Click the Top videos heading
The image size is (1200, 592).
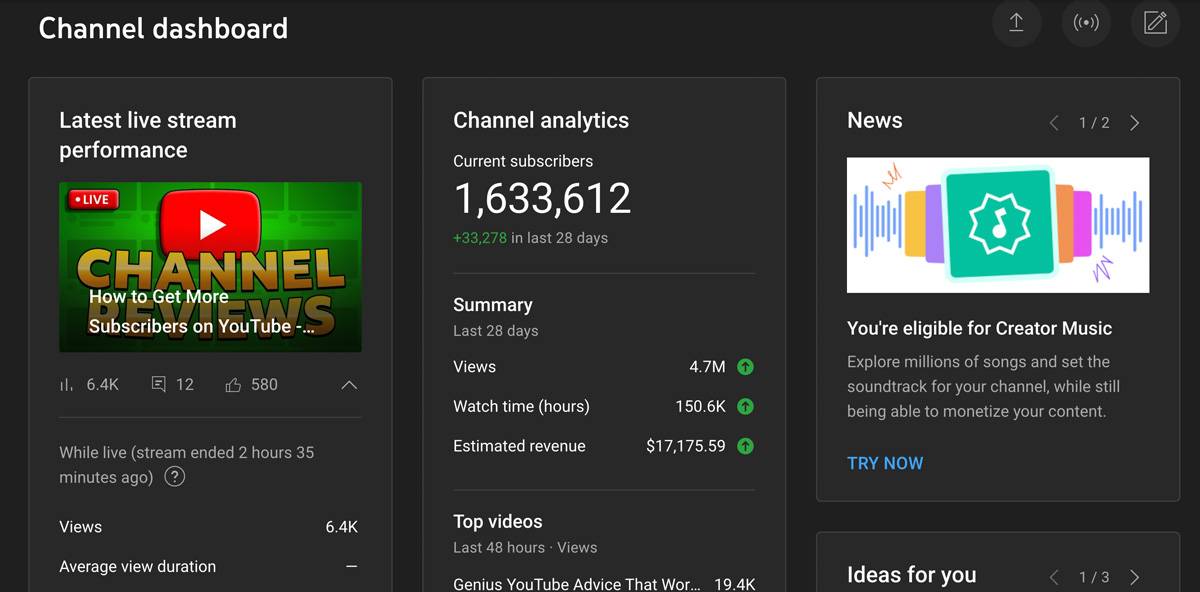497,522
